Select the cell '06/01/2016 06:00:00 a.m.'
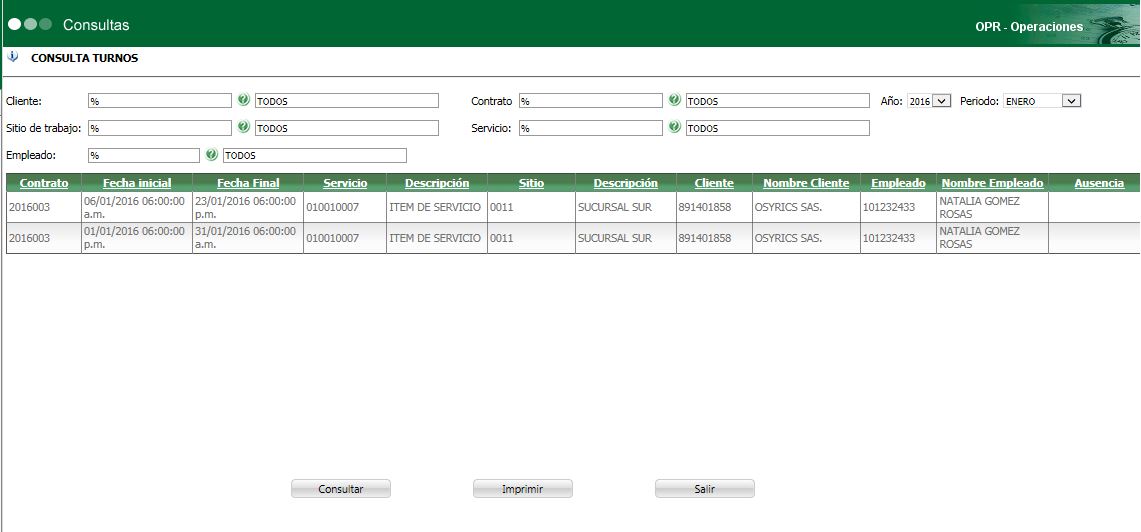Image resolution: width=1141 pixels, height=532 pixels. 137,207
